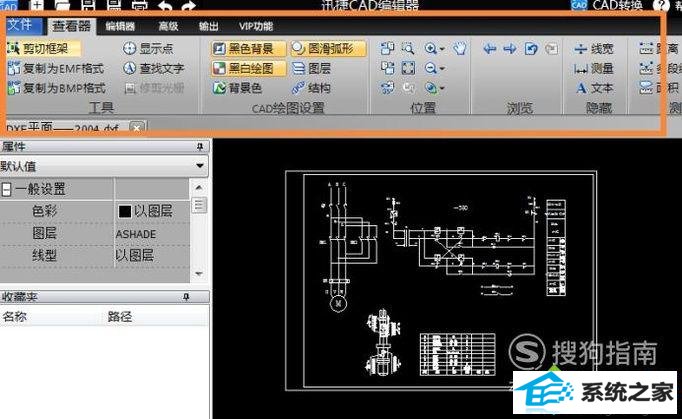Click the zoom in magnifier icon
The width and height of the screenshot is (682, 419).
[431, 48]
